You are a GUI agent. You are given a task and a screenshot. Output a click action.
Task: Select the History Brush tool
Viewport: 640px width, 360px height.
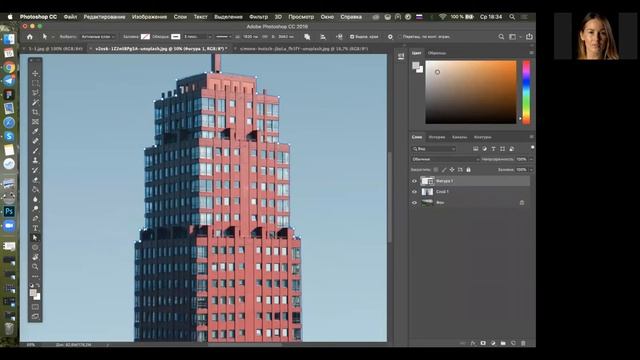click(35, 170)
